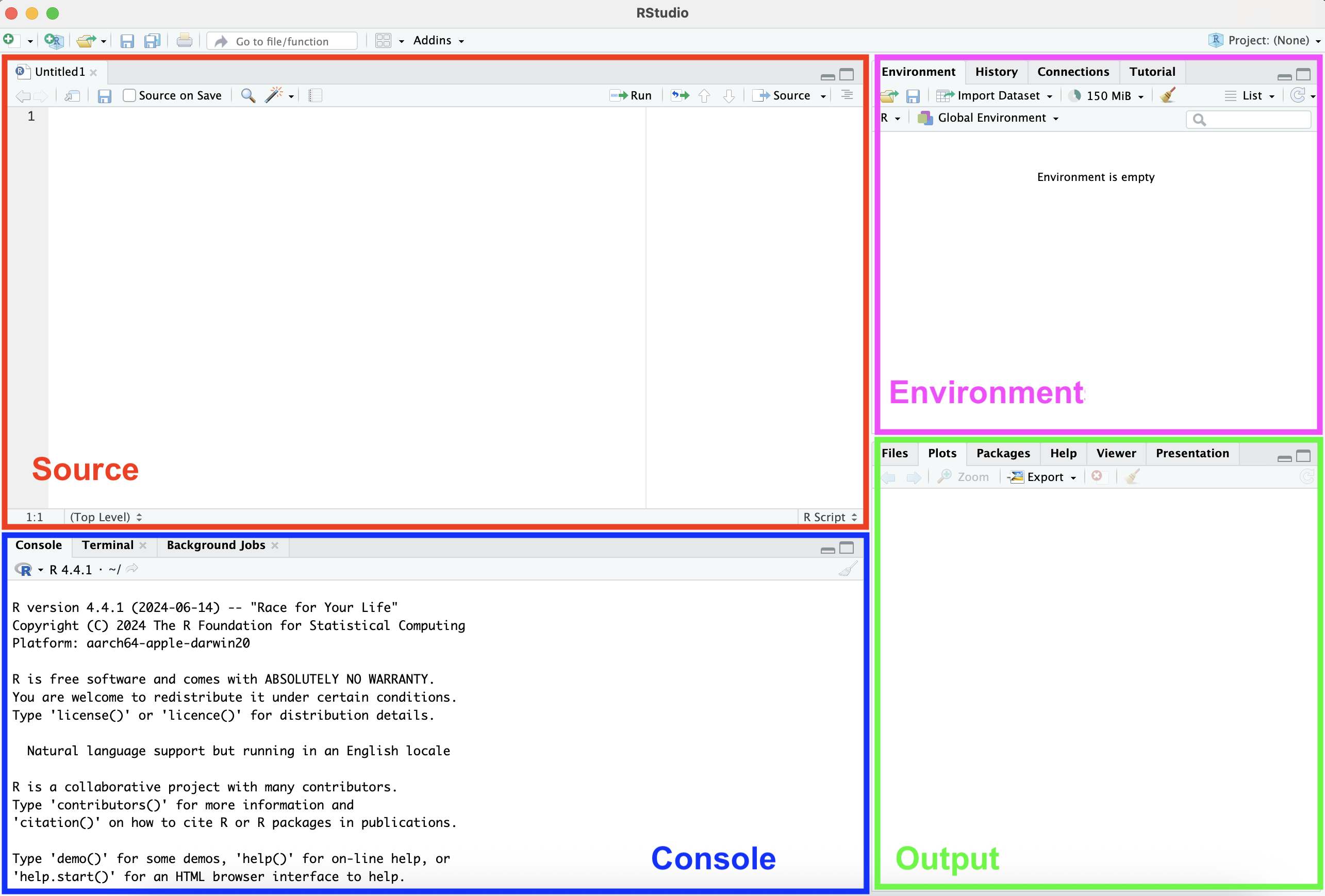Close the Background Jobs tab
The image size is (1325, 896).
[275, 545]
